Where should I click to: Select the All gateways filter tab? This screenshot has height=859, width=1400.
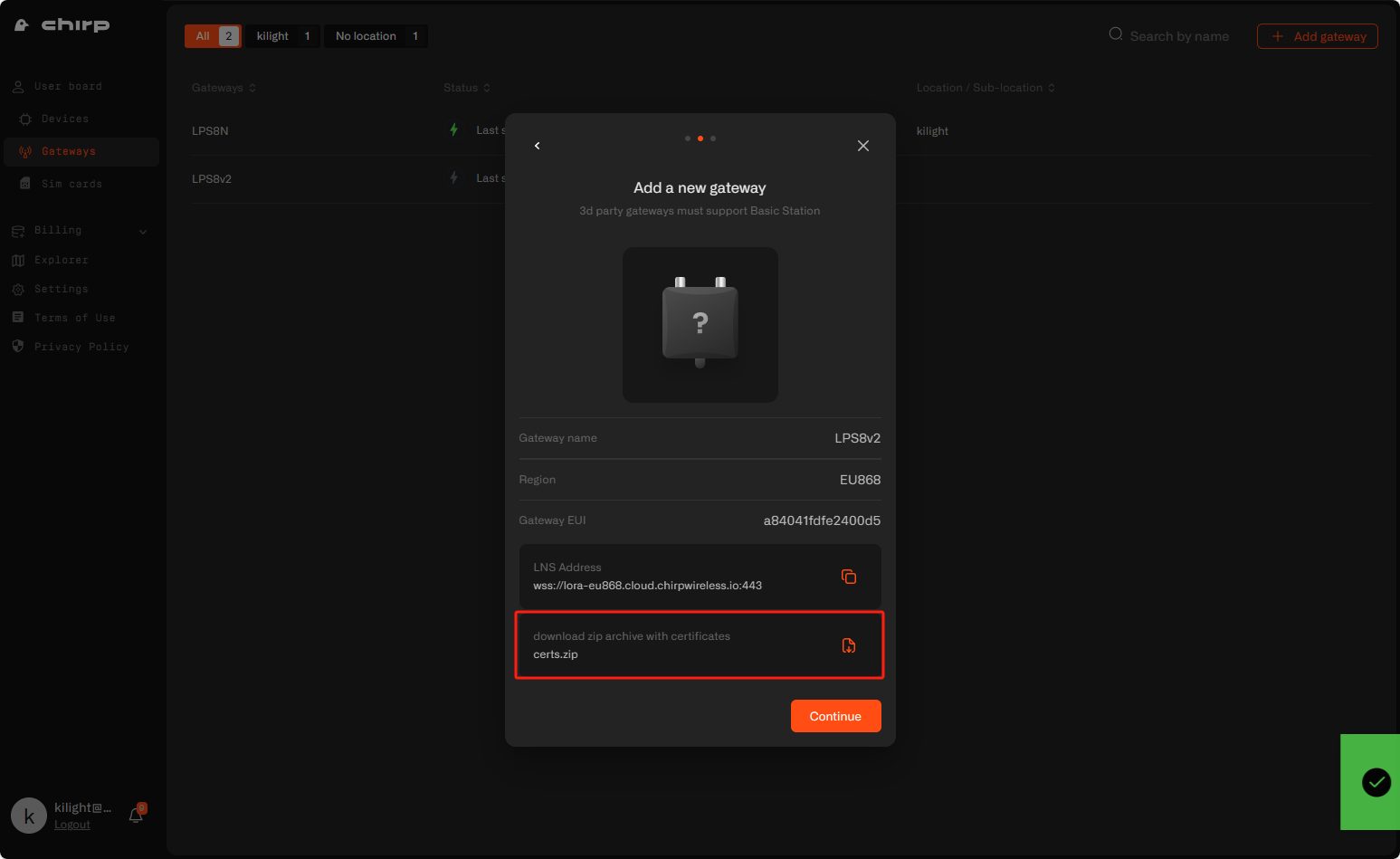[x=213, y=36]
